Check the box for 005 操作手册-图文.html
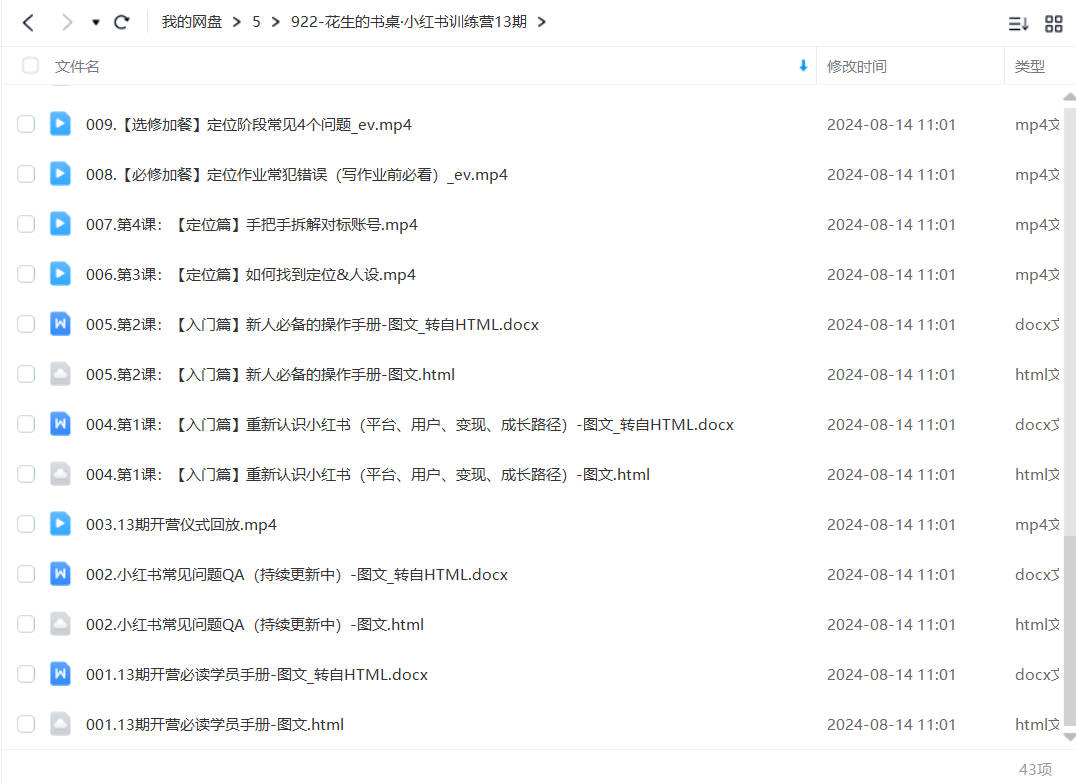The image size is (1076, 784). point(26,374)
